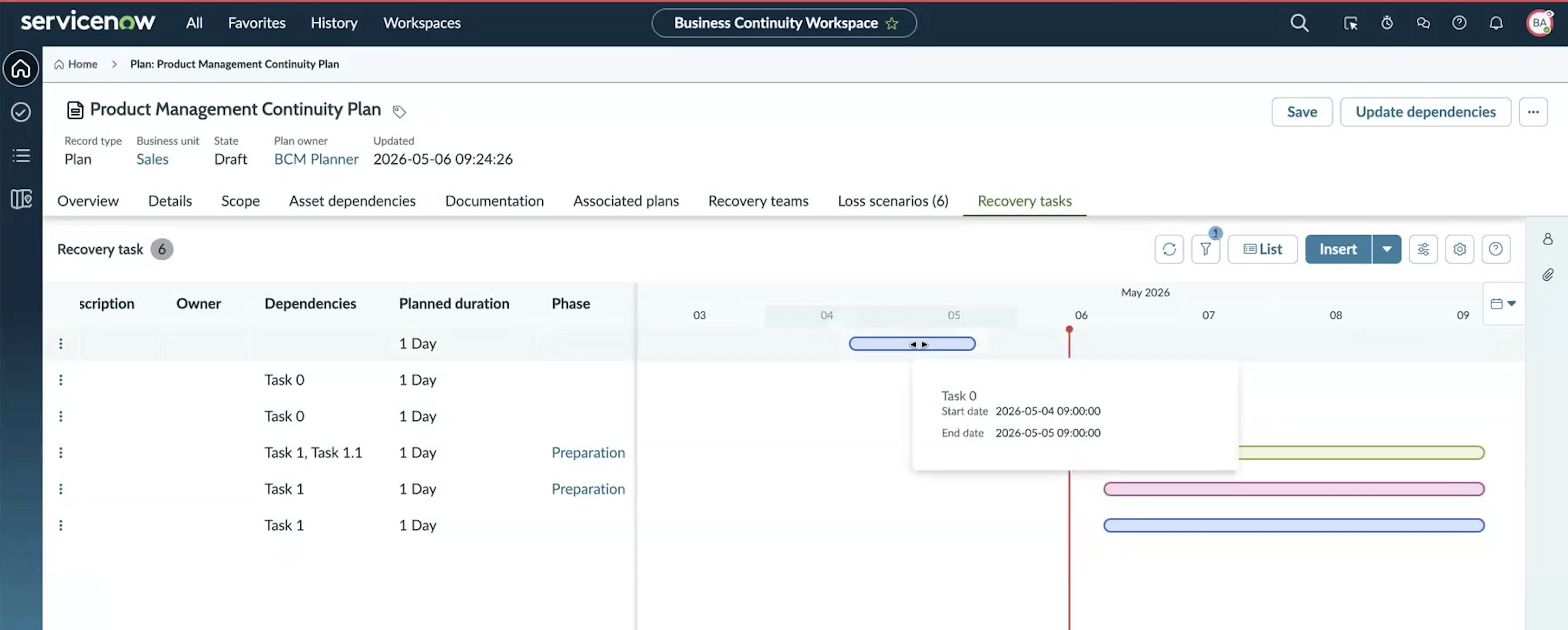Open the help question mark in header

1459,23
